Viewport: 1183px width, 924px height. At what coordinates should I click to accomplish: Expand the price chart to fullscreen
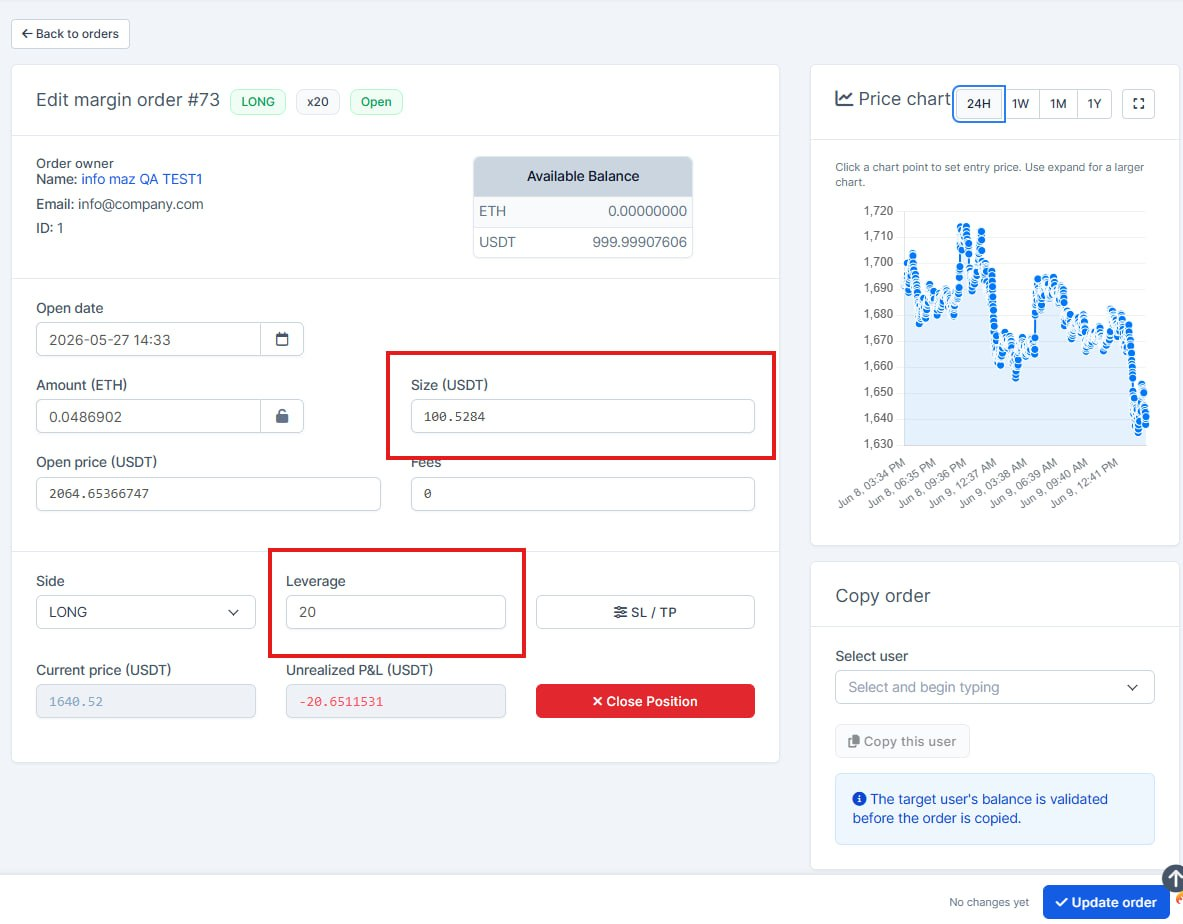pos(1138,103)
